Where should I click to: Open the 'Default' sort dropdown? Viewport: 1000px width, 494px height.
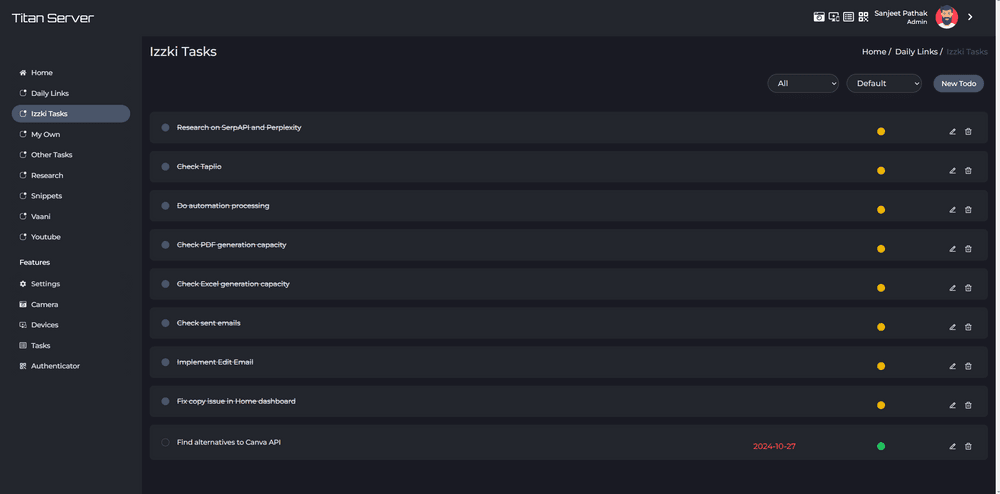884,84
